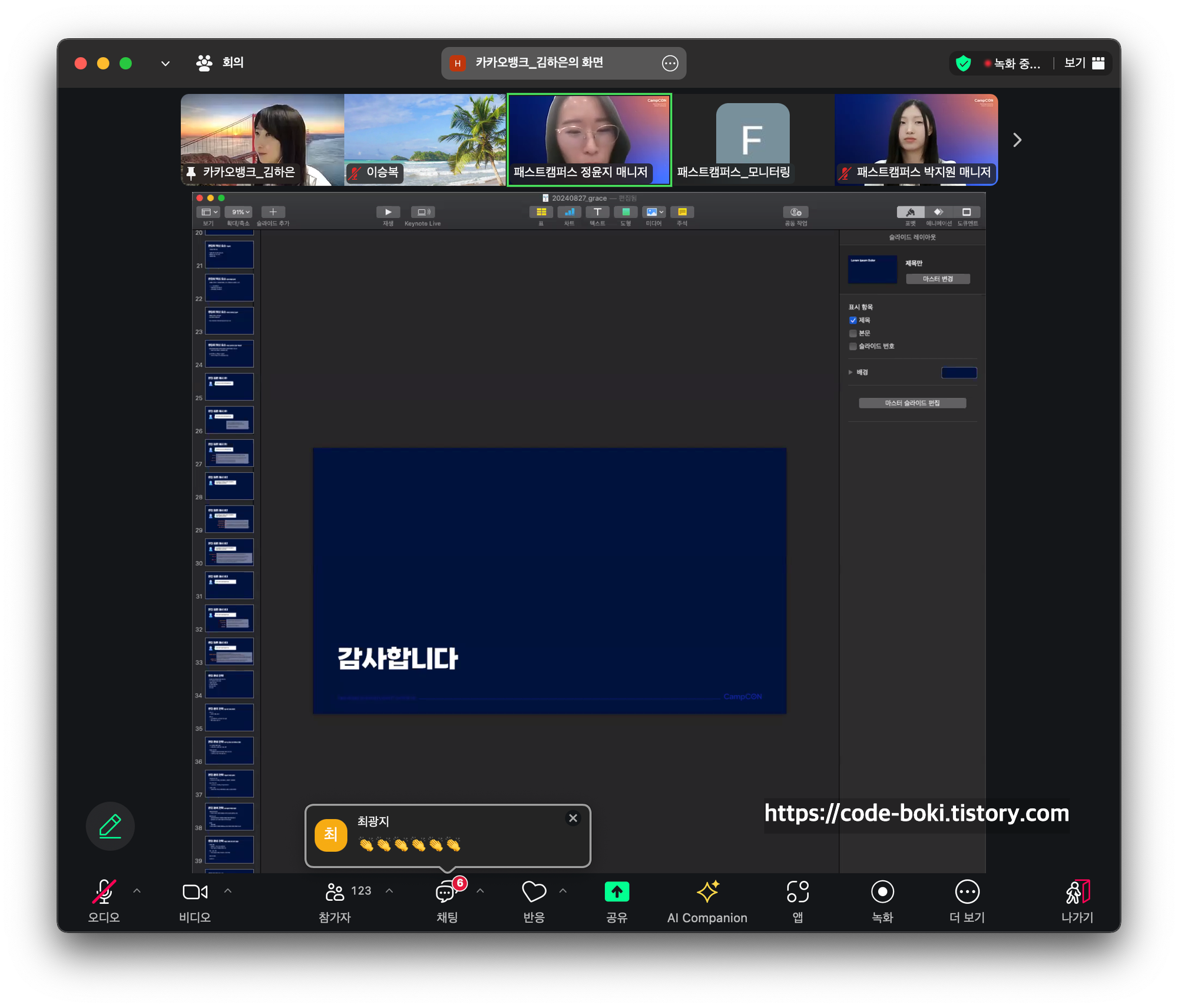This screenshot has width=1178, height=1008.
Task: Expand audio options arrow next to 오디오
Action: pyautogui.click(x=137, y=891)
